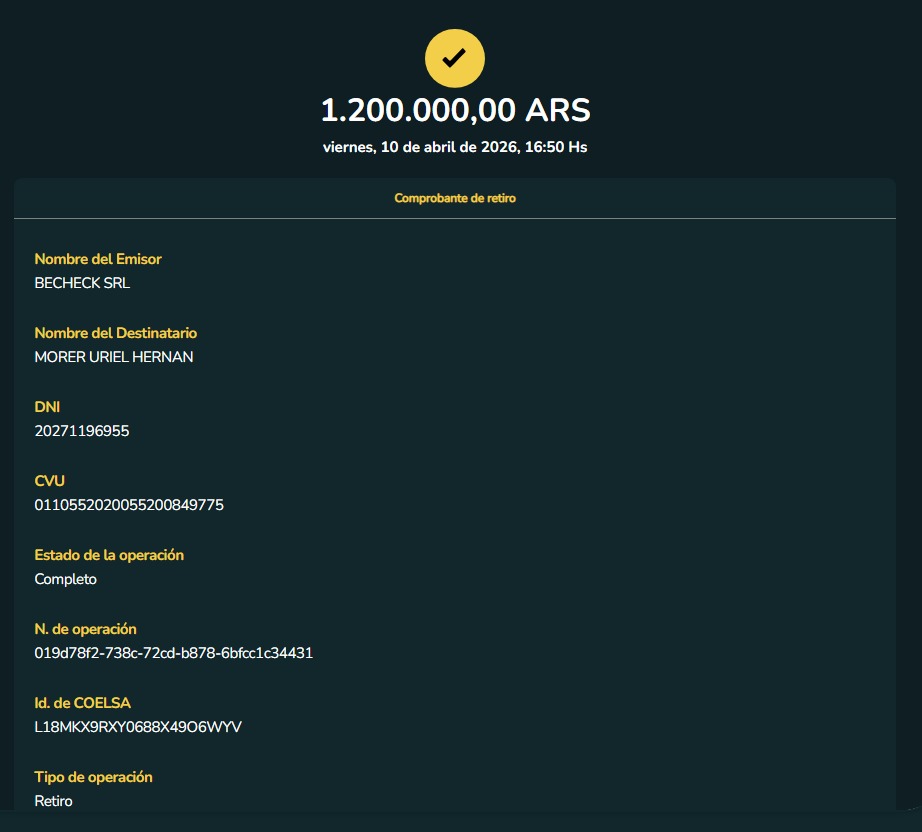Click the CVU field label

coord(50,481)
